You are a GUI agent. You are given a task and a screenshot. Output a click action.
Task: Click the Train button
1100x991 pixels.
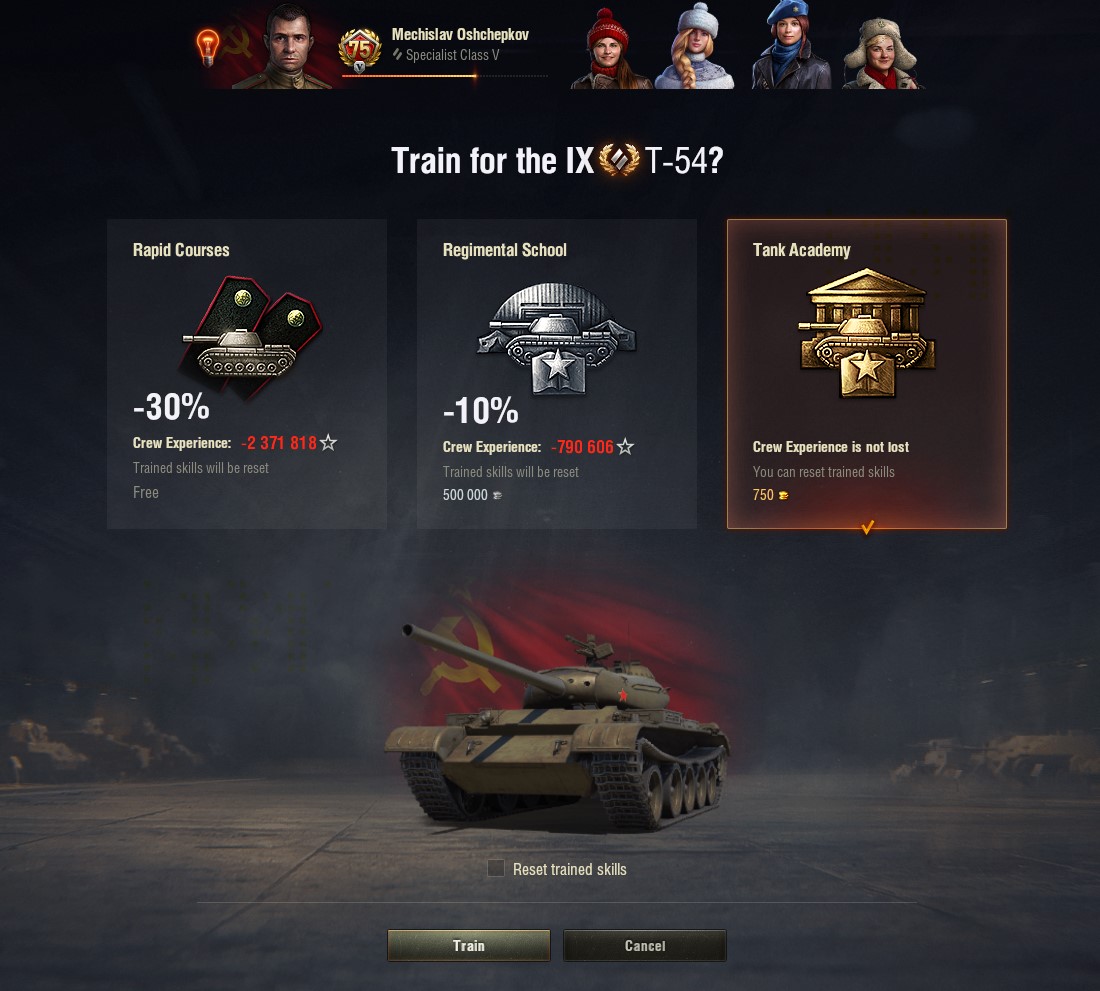[469, 945]
